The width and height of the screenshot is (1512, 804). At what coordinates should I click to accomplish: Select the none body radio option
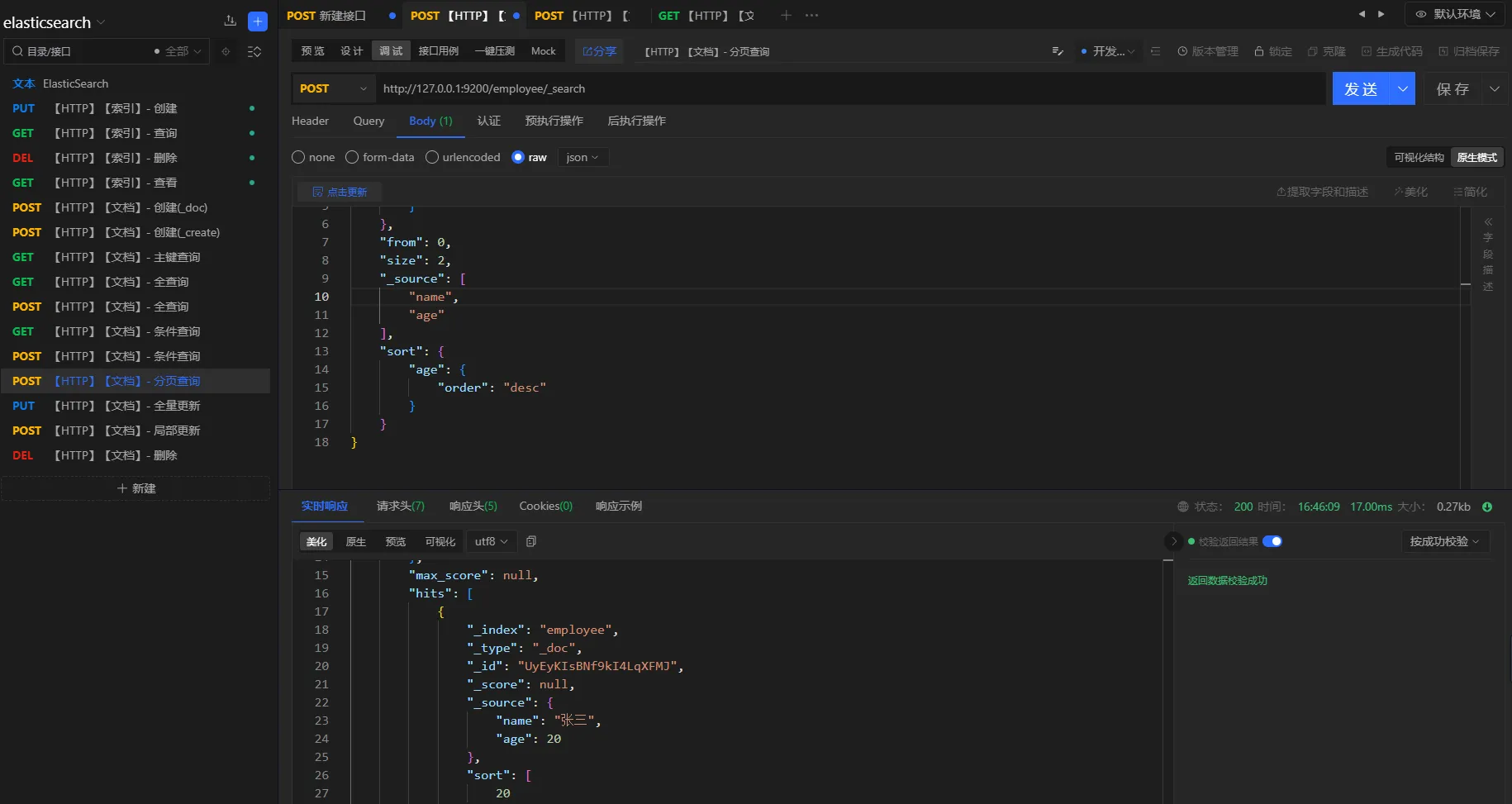pos(298,157)
